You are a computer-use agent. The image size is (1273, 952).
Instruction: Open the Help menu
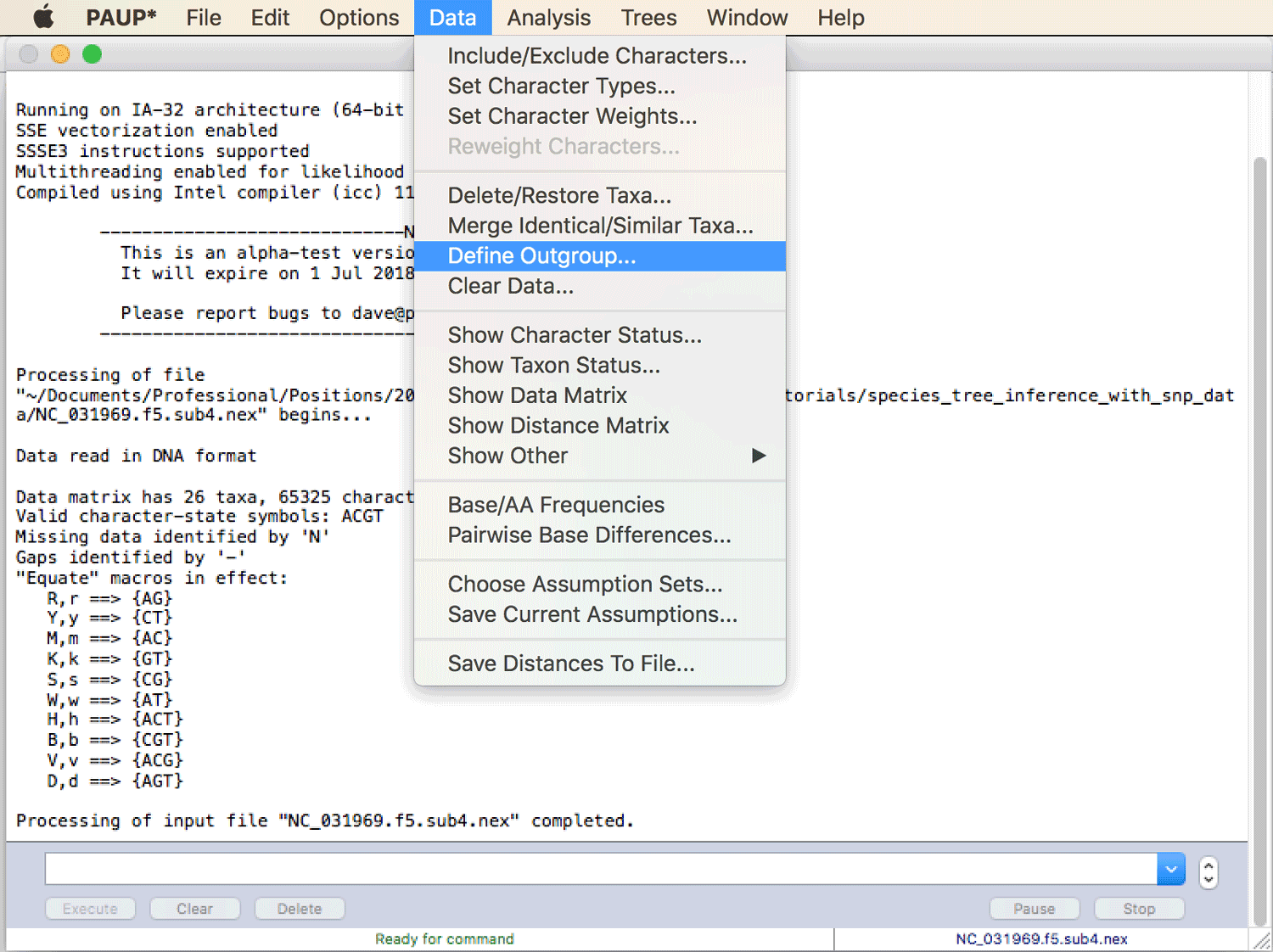coord(841,17)
